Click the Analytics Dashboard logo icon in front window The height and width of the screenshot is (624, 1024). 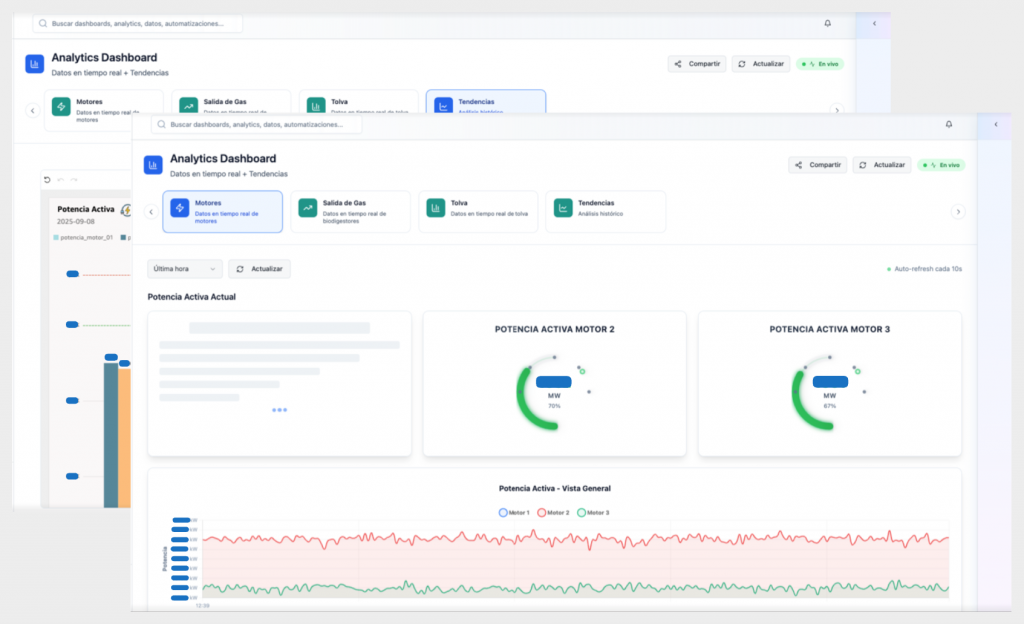[x=153, y=165]
